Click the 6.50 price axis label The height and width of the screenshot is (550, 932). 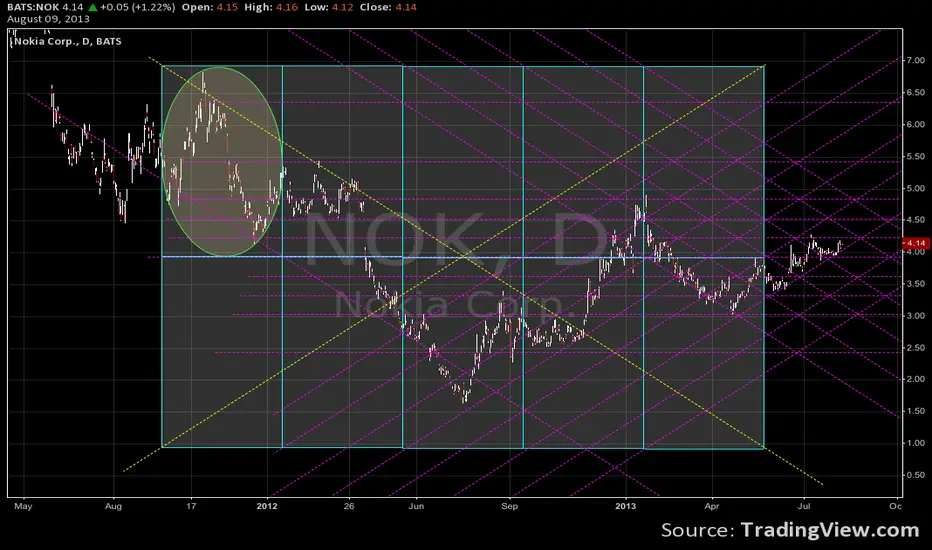tap(915, 92)
